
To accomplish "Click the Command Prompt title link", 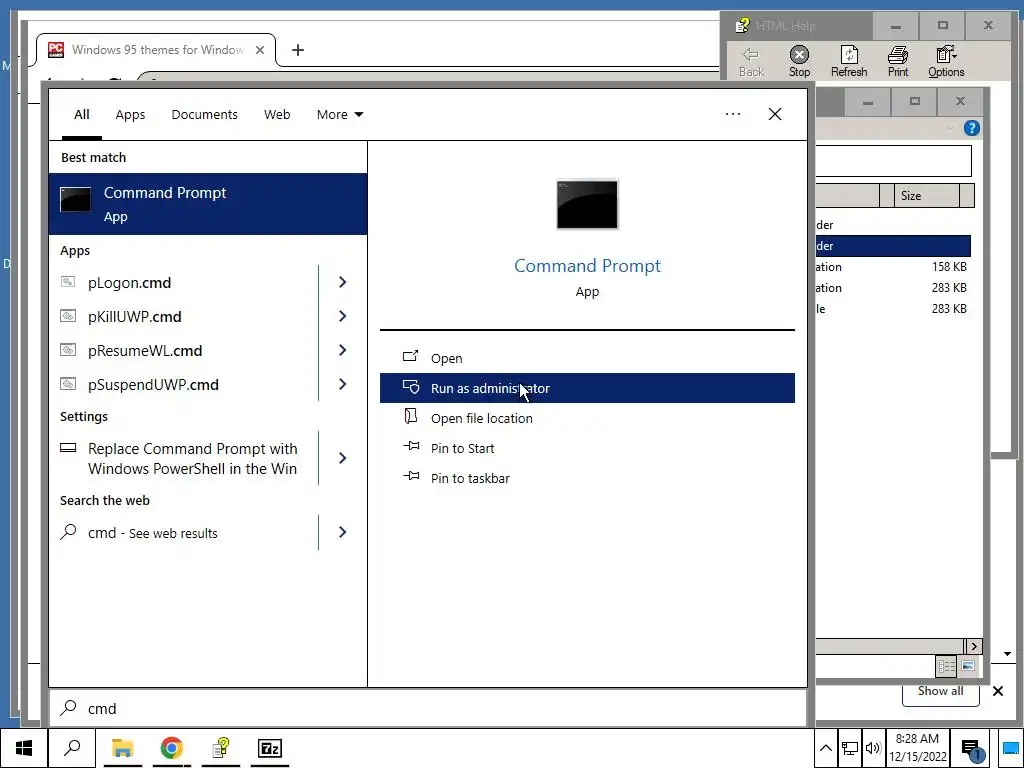I will pos(587,266).
